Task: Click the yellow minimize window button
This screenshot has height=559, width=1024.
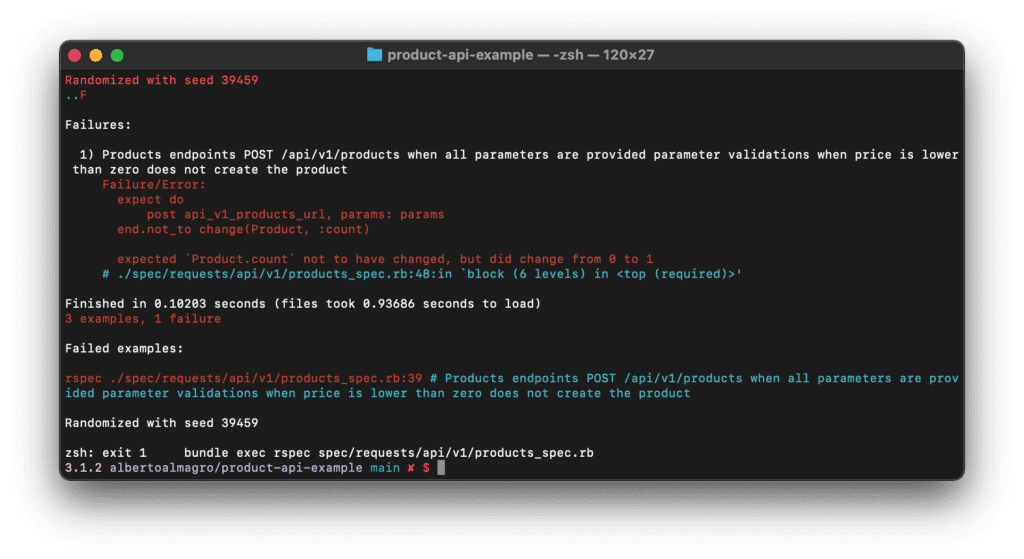Action: click(96, 56)
